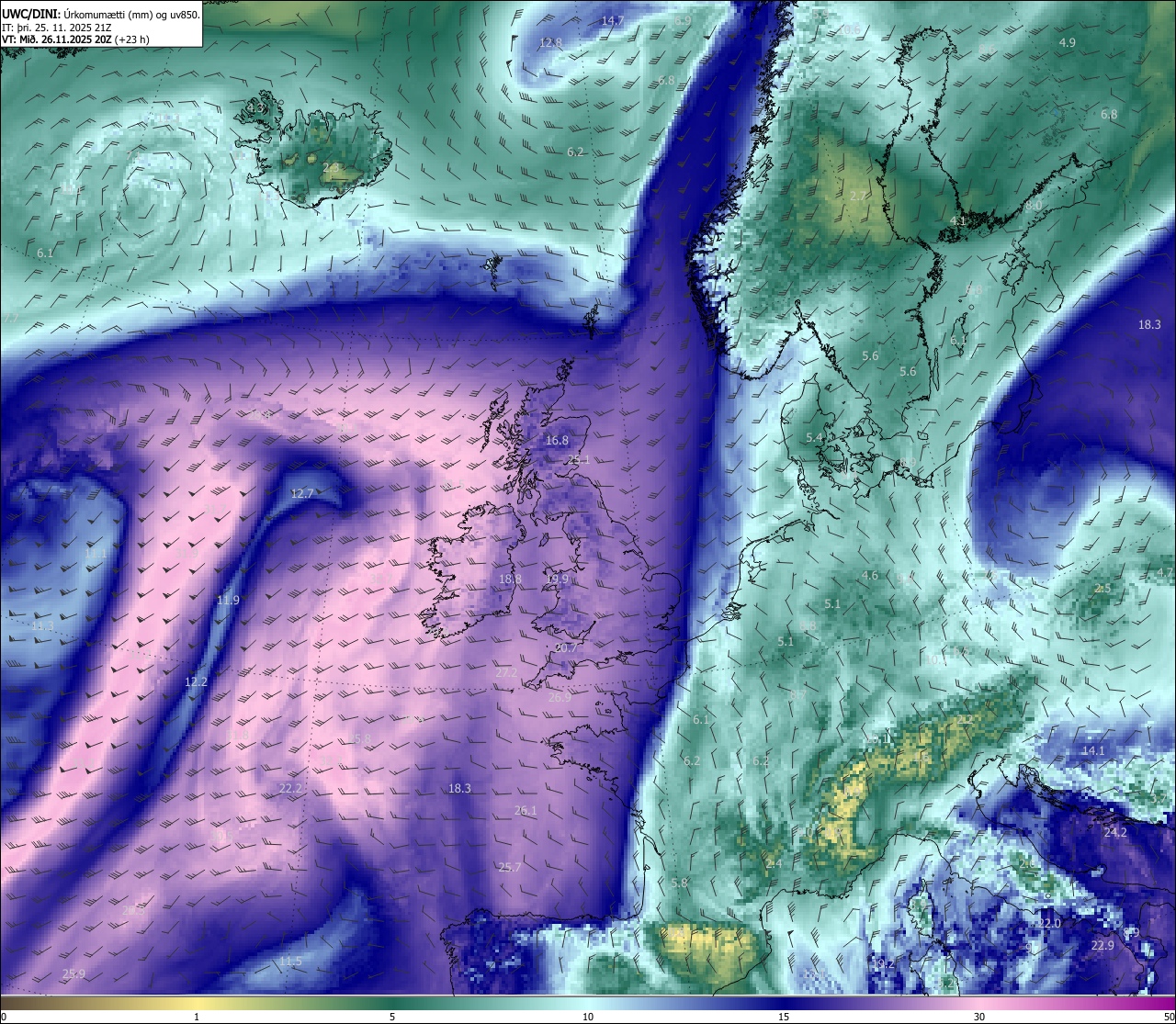Click the 27.2 value southwest of Britain
Image resolution: width=1176 pixels, height=1024 pixels.
(506, 673)
